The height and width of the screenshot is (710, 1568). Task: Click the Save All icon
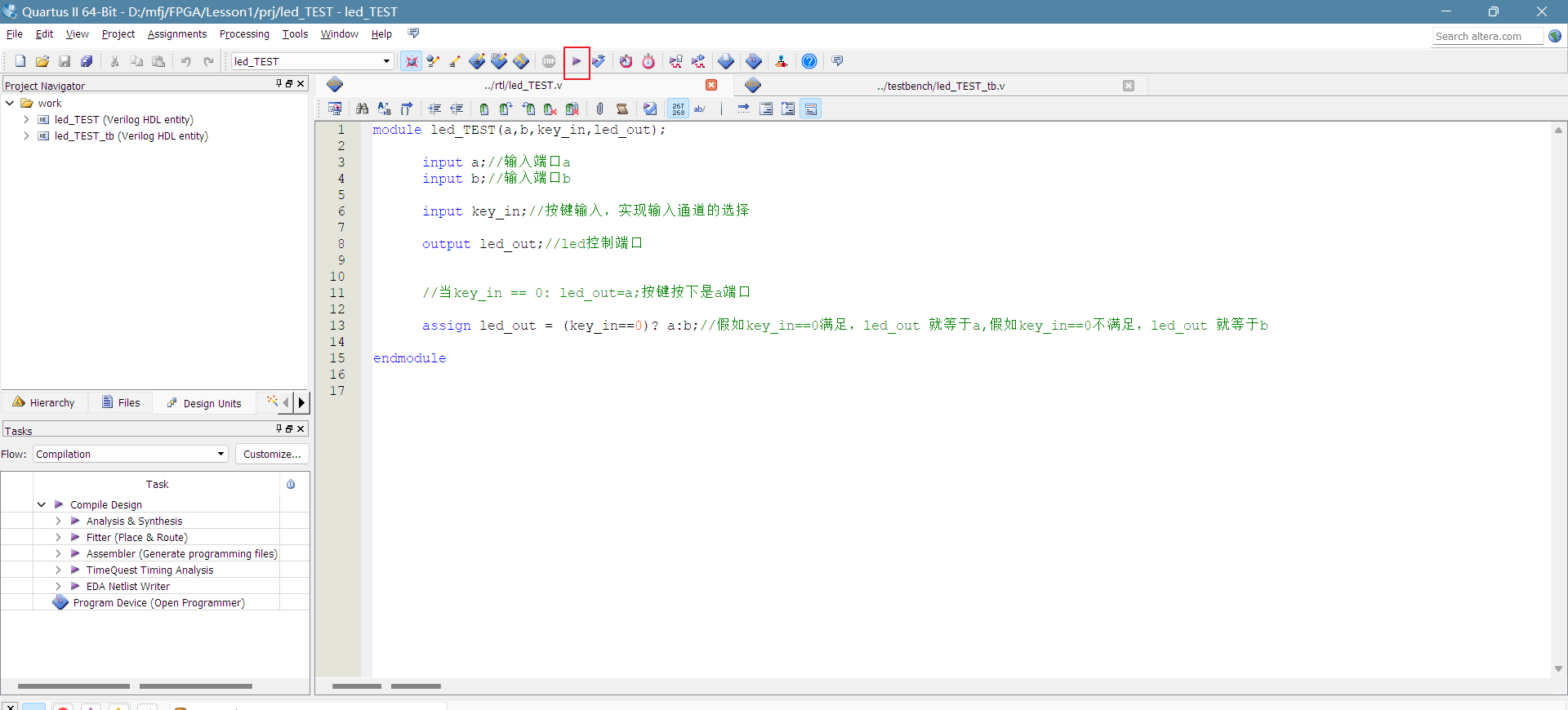point(87,61)
